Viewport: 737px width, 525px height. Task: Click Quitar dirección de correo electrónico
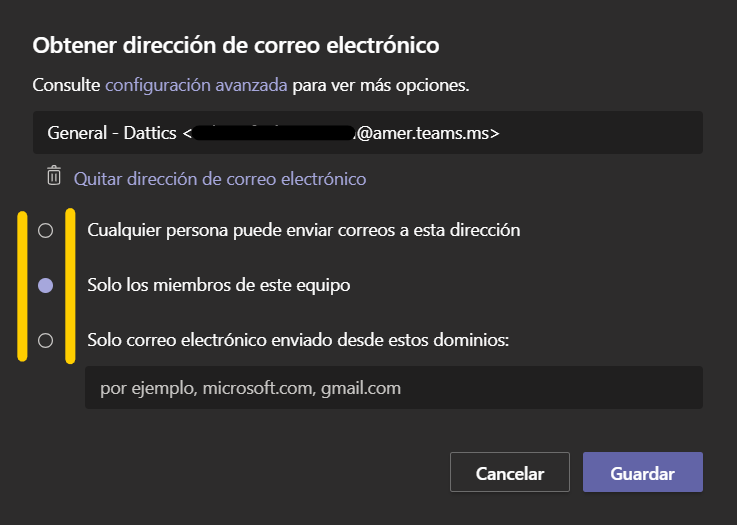coord(220,179)
